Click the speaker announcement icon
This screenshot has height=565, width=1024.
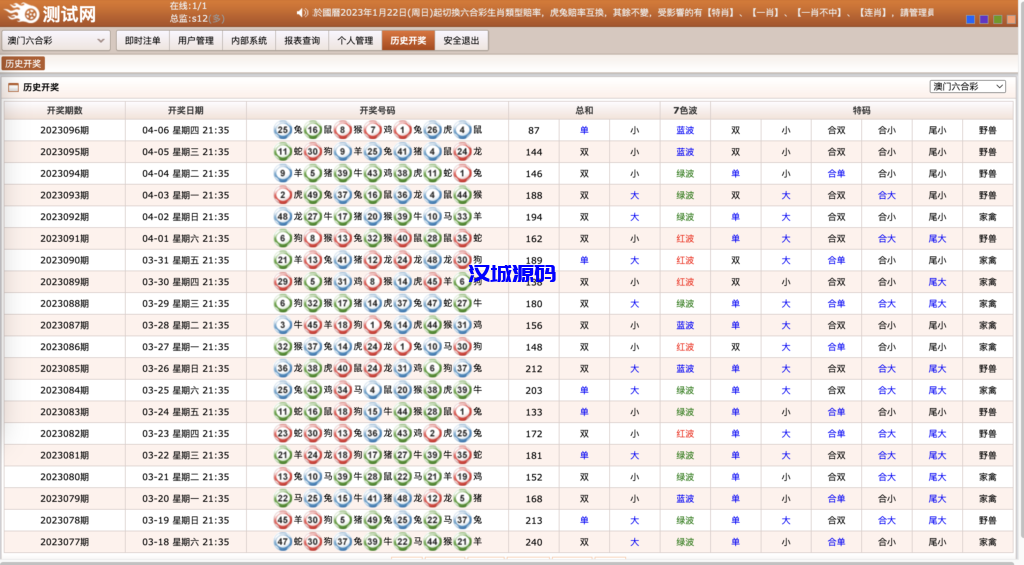click(x=302, y=12)
